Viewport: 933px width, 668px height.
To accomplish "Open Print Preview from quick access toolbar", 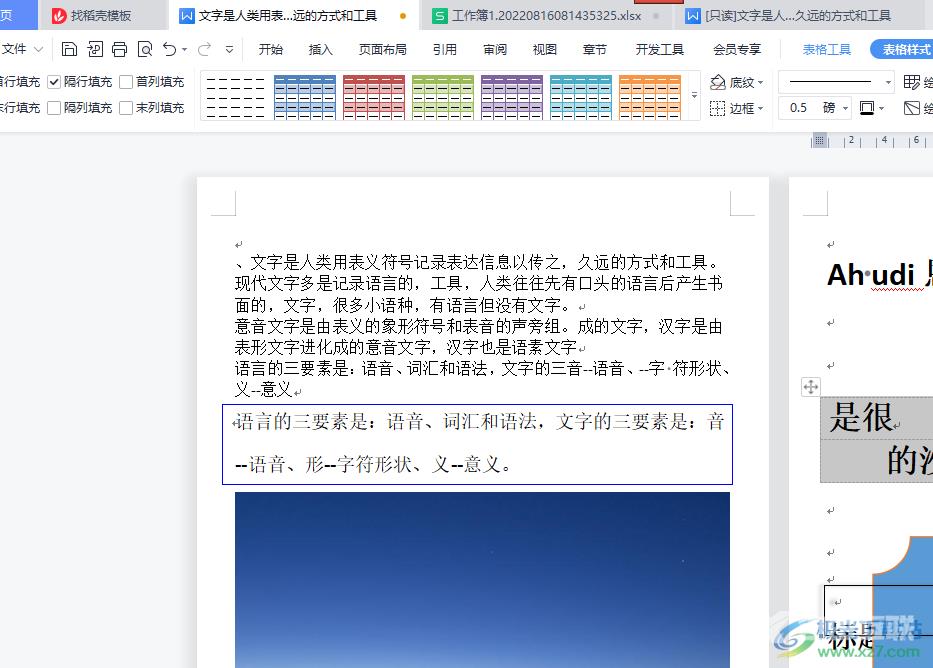I will [145, 48].
